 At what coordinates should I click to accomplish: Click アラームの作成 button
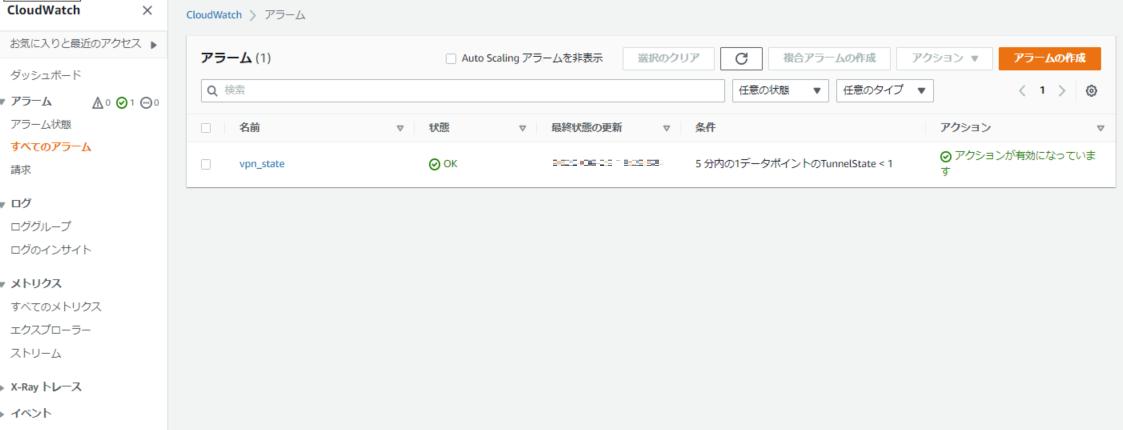1049,59
